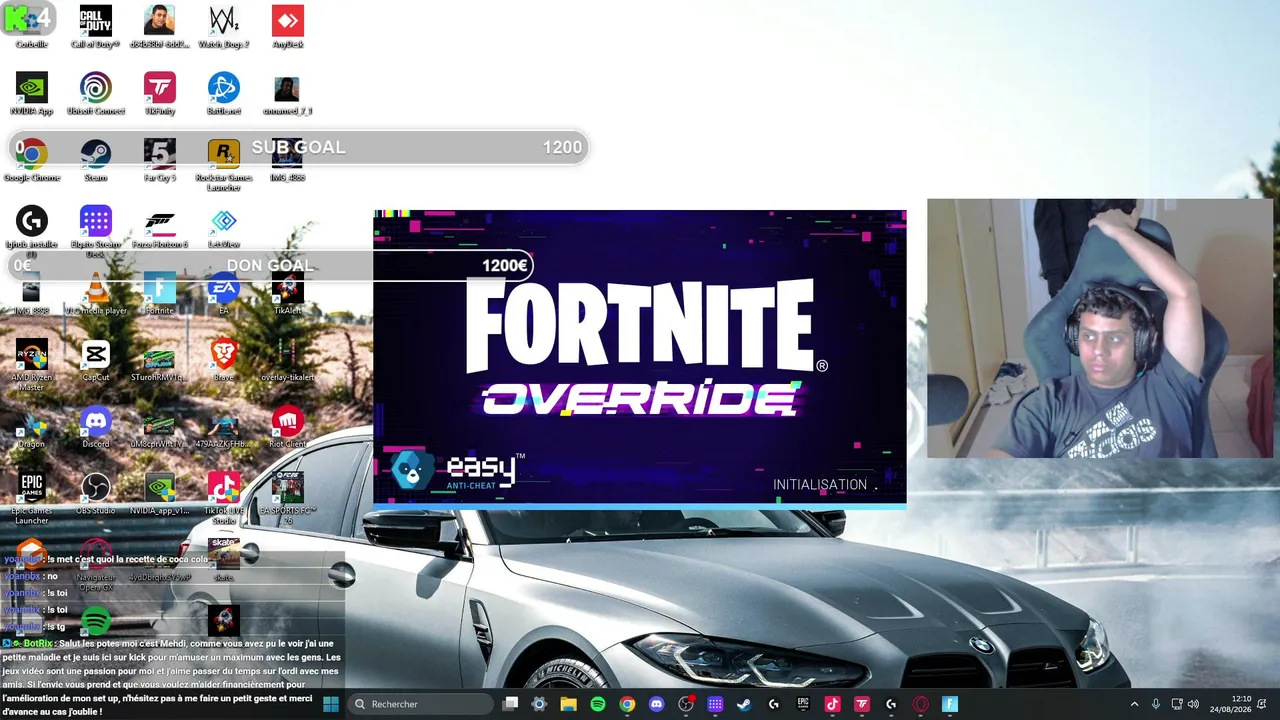Click the Fortnite loading progress bar
This screenshot has width=1280, height=720.
(x=640, y=507)
